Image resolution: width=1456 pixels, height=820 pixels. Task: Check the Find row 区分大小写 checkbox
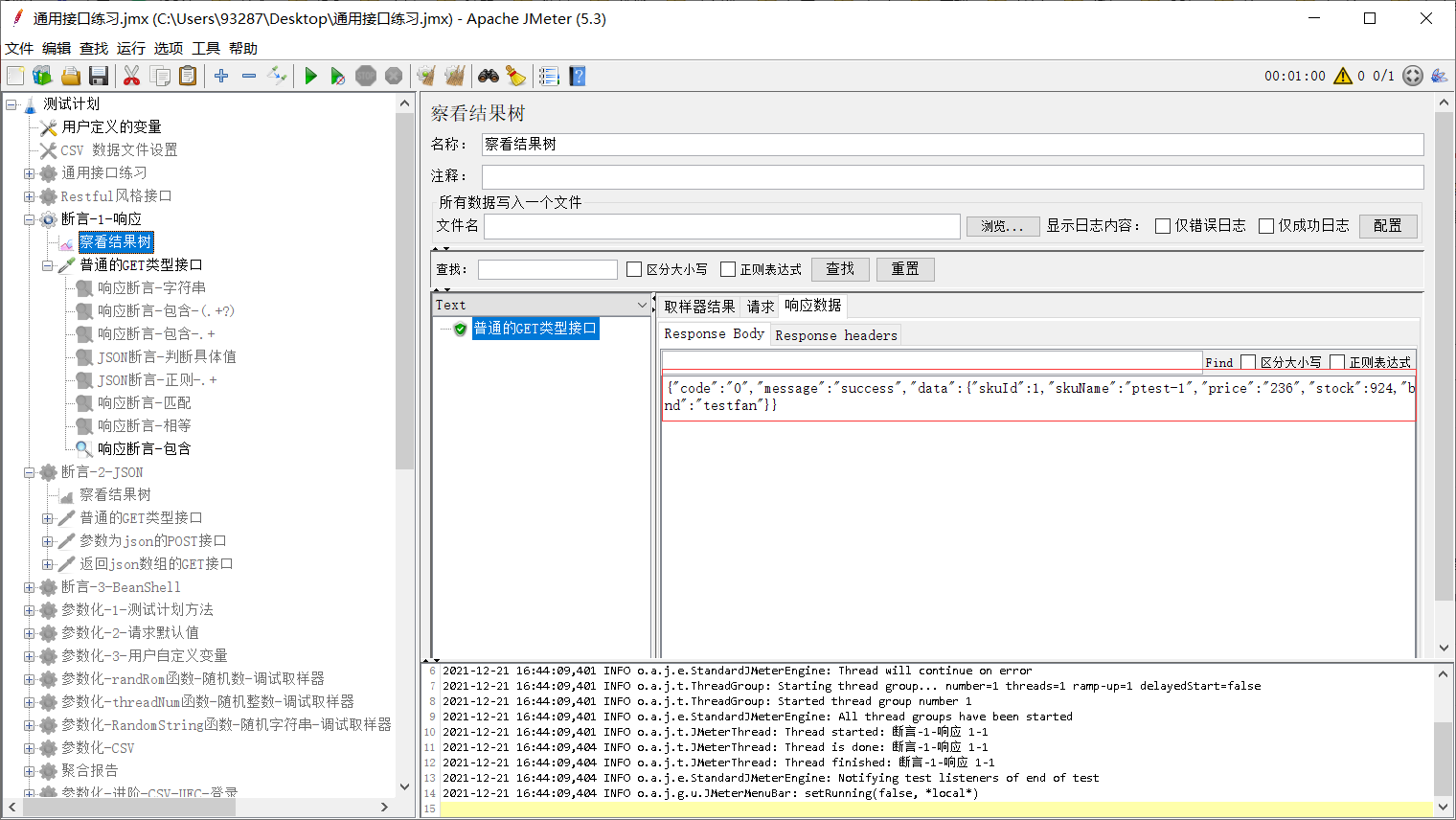(1248, 362)
